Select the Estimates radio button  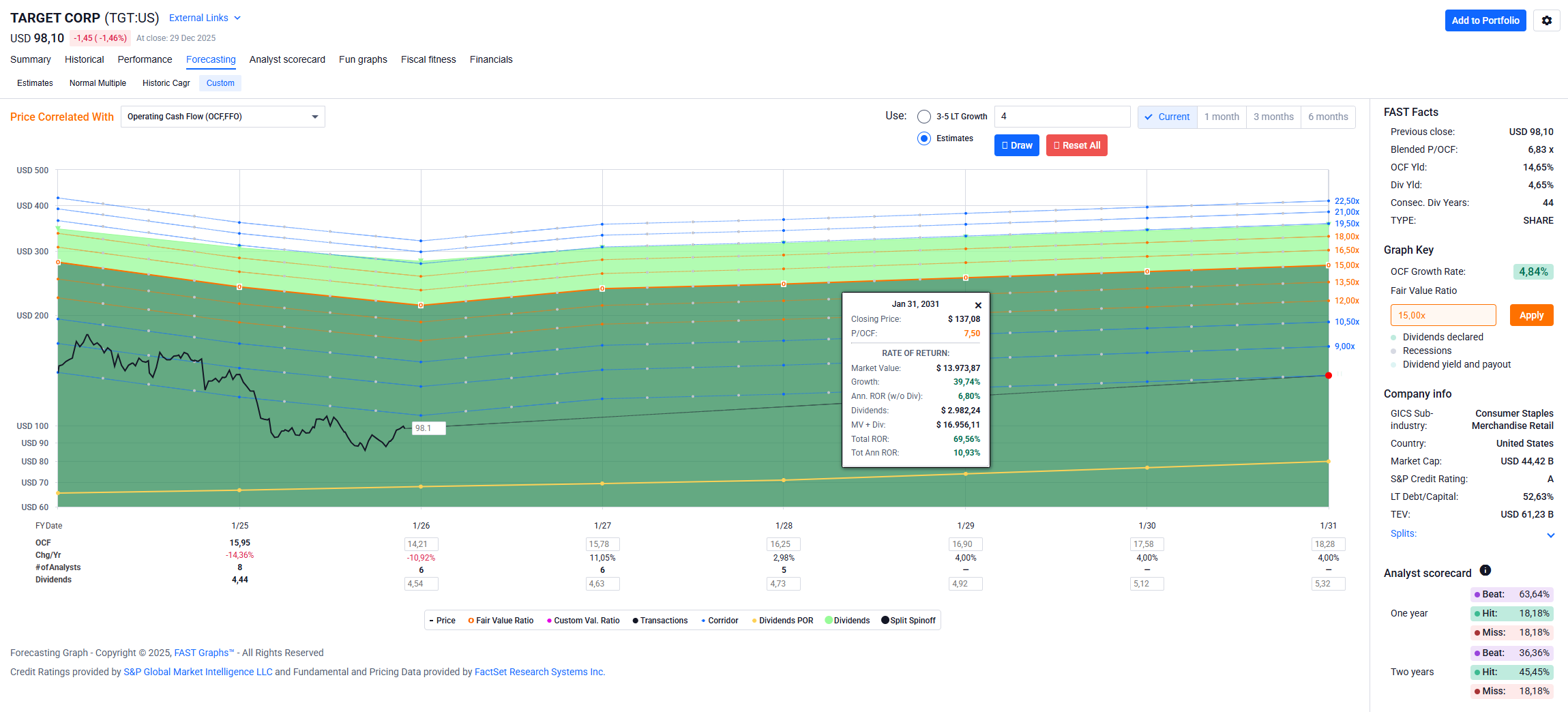tap(924, 138)
